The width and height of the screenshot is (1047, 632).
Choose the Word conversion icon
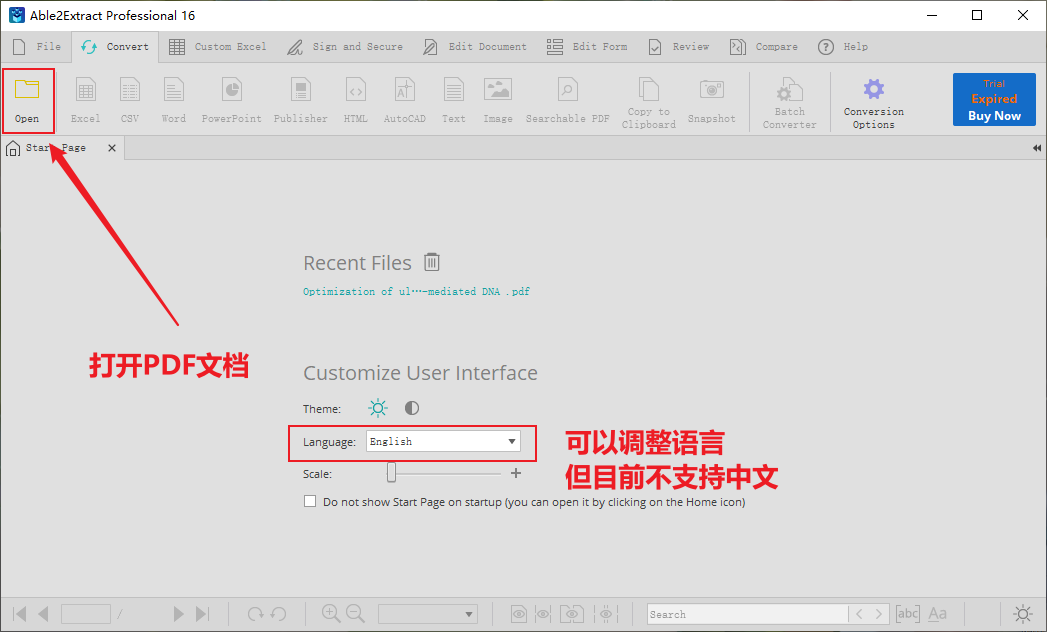[x=174, y=90]
